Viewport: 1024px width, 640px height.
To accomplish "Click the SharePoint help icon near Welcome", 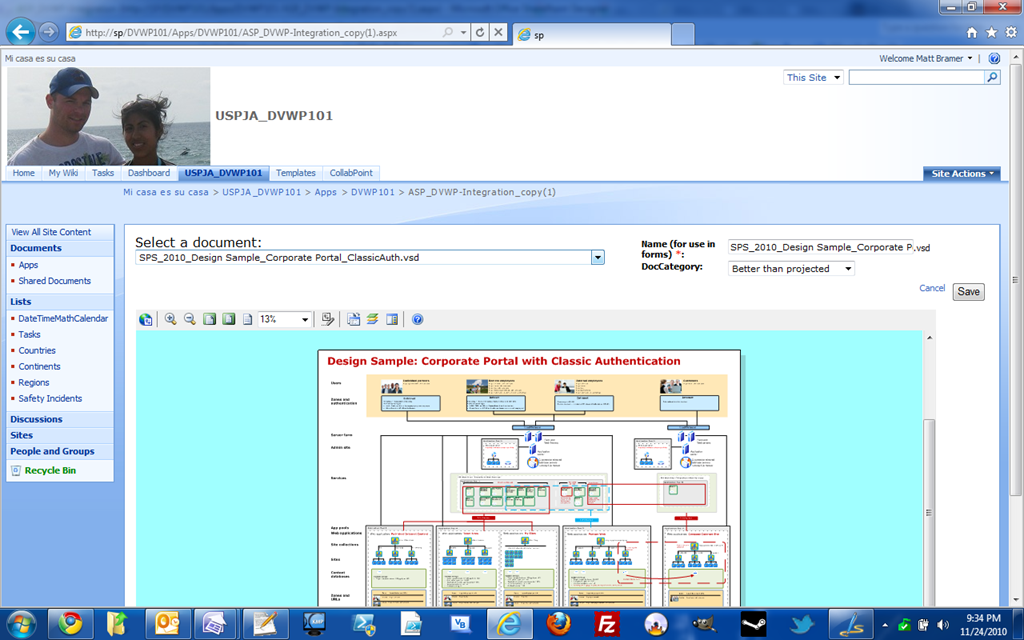I will click(x=994, y=58).
